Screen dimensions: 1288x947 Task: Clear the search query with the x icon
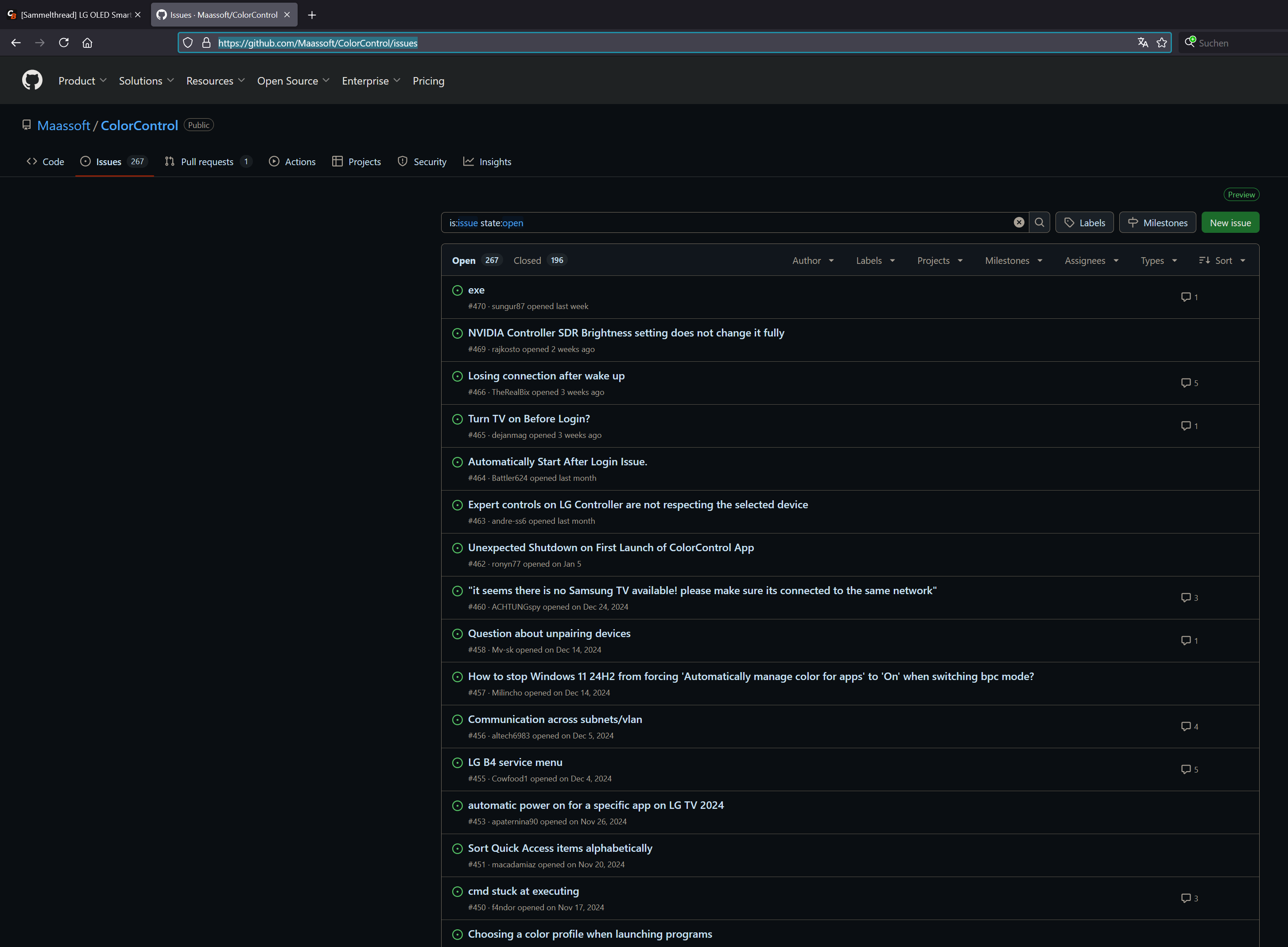(x=1019, y=222)
